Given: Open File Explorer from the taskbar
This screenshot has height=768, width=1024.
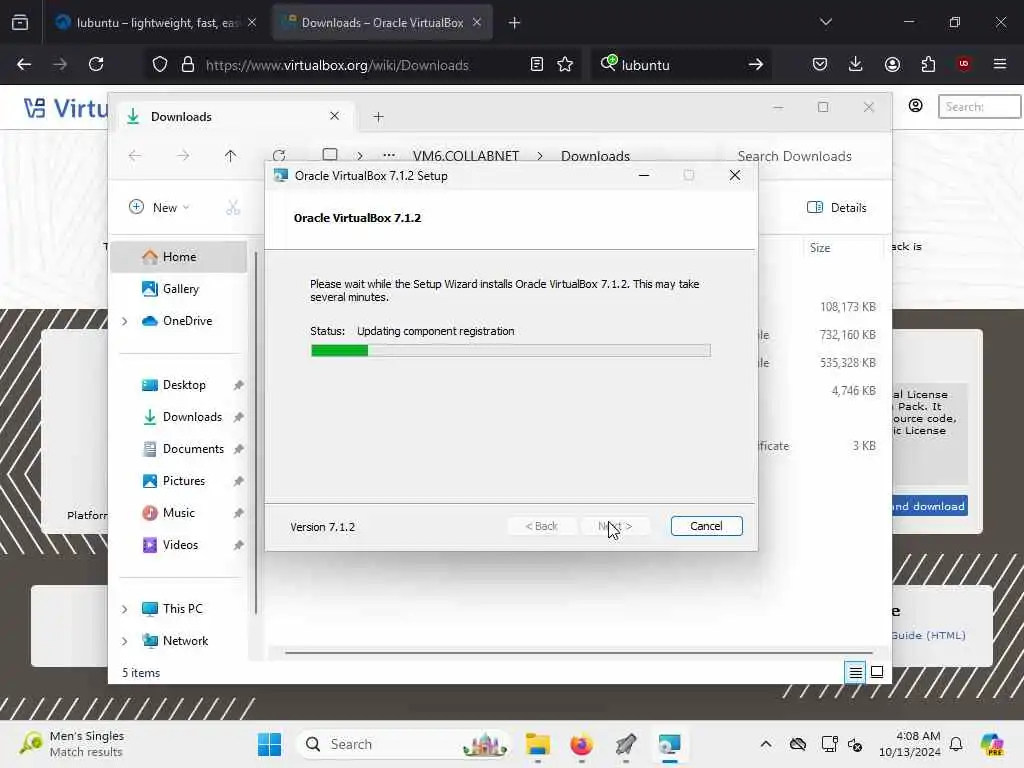Looking at the screenshot, I should [537, 744].
